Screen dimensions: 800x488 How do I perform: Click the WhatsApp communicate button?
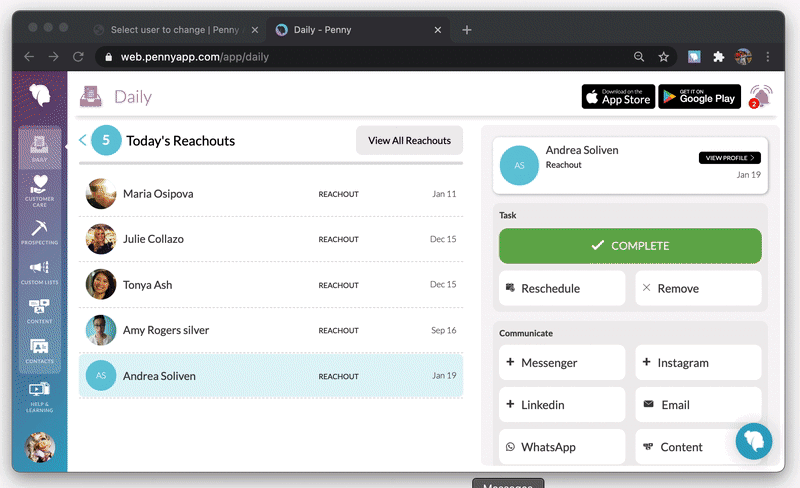[x=562, y=447]
